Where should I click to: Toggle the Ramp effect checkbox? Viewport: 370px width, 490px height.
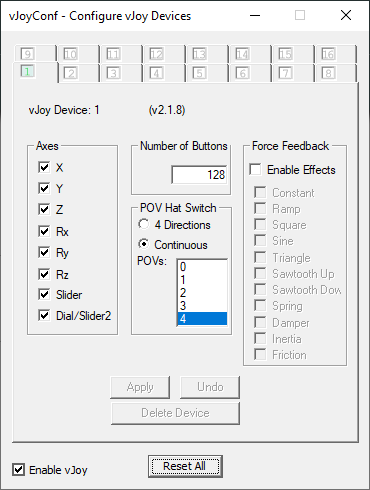click(x=260, y=208)
